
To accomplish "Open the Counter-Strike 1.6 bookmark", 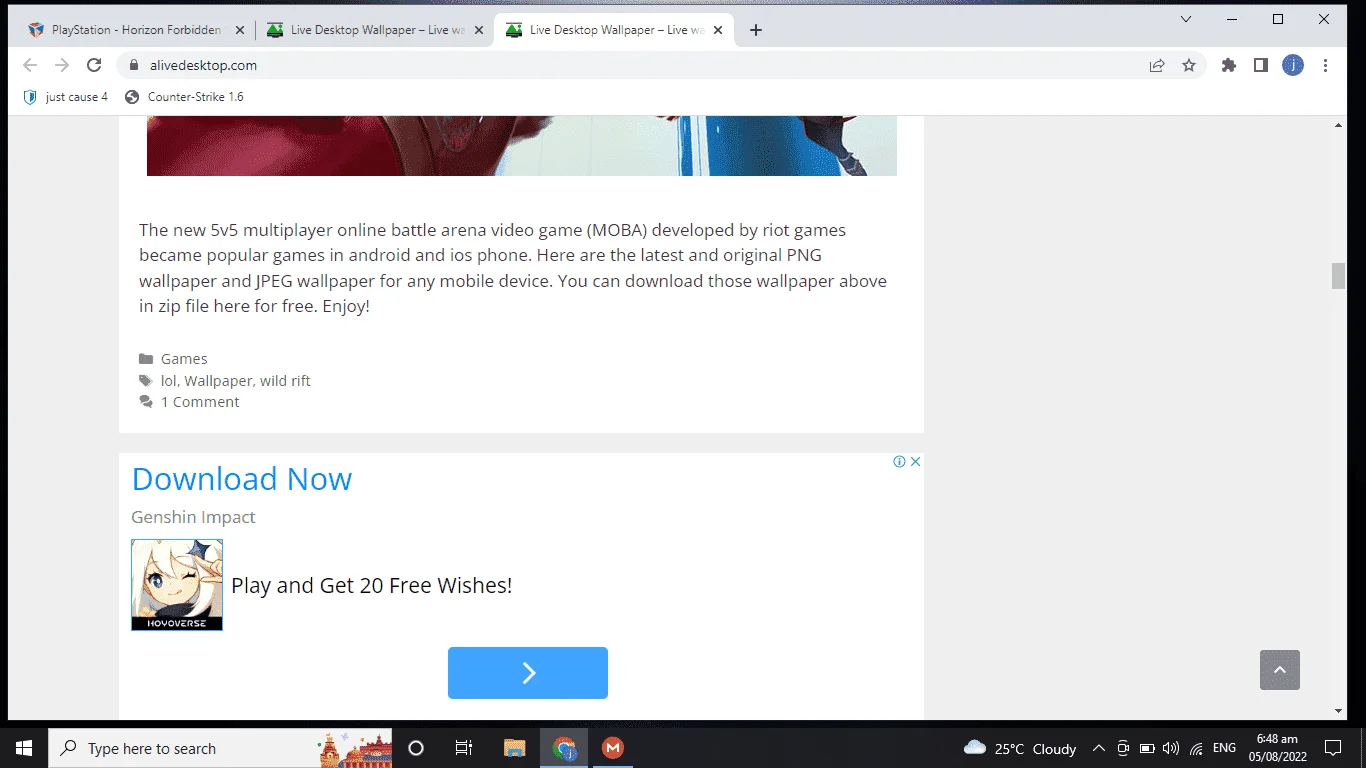I will click(184, 97).
